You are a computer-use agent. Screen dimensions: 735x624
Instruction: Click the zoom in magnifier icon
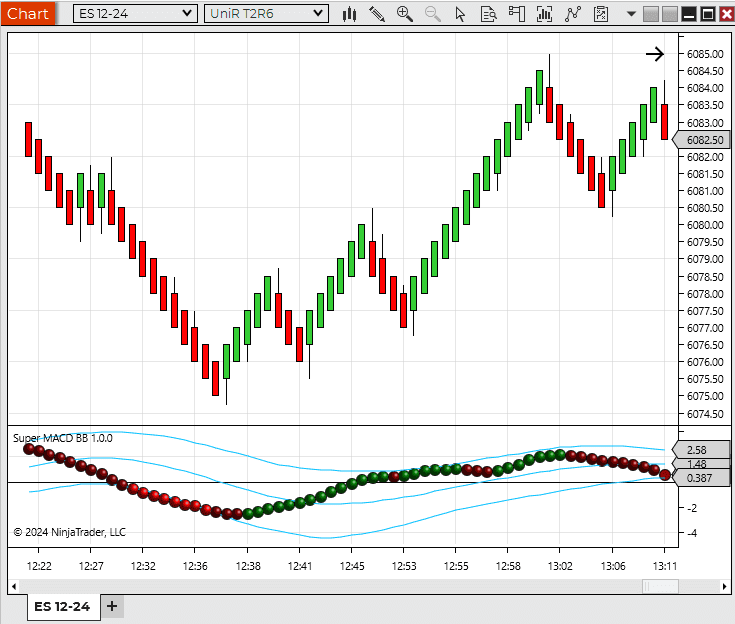[x=405, y=14]
